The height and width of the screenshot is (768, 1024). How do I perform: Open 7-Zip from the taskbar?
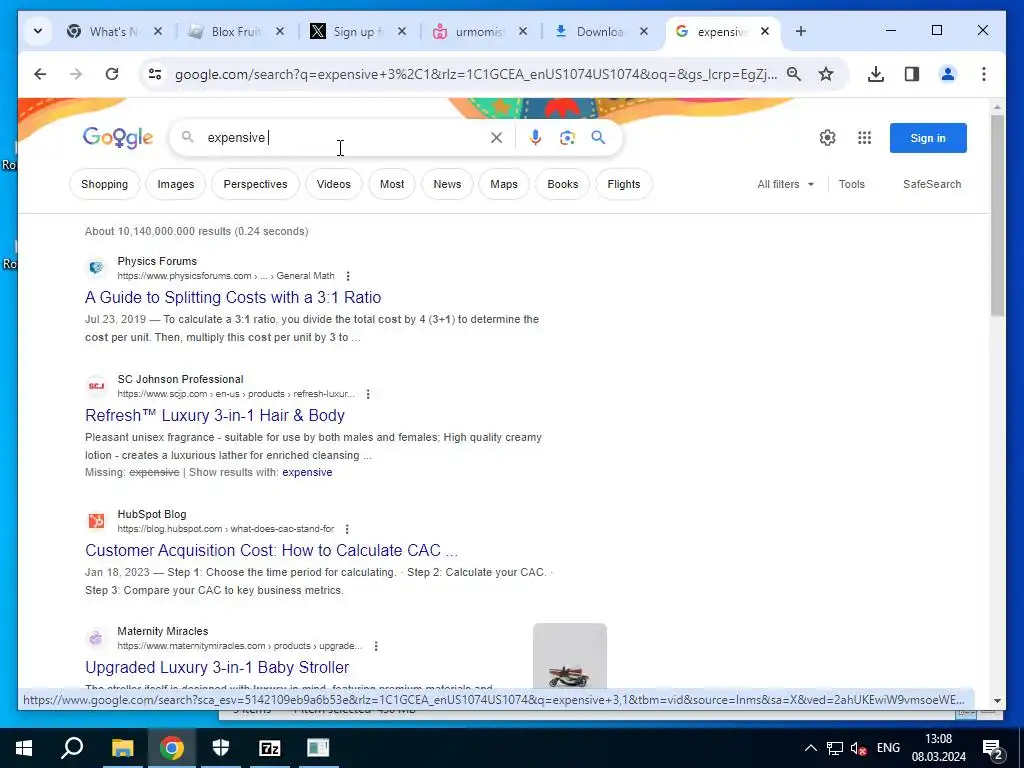click(x=269, y=748)
